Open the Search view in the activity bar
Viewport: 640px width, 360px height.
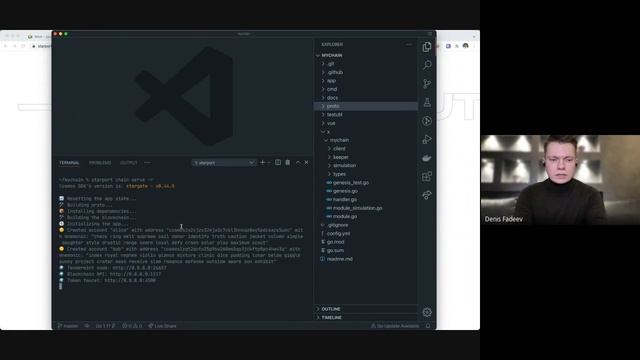pyautogui.click(x=427, y=65)
